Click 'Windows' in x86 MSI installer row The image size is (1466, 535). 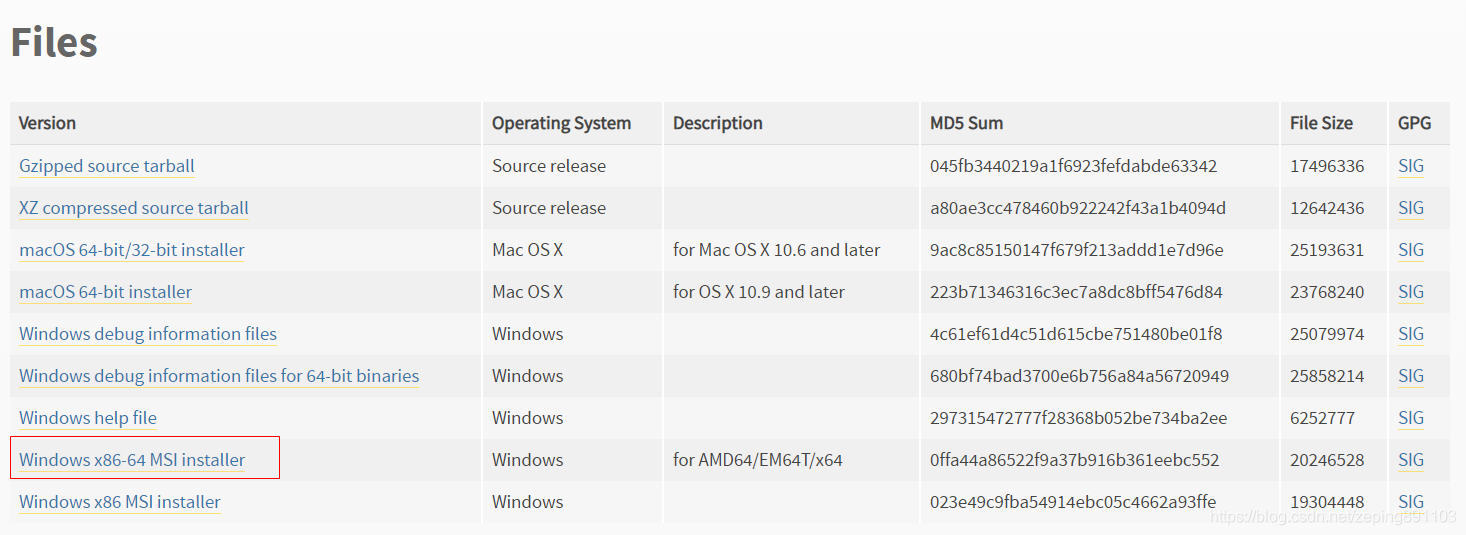528,502
